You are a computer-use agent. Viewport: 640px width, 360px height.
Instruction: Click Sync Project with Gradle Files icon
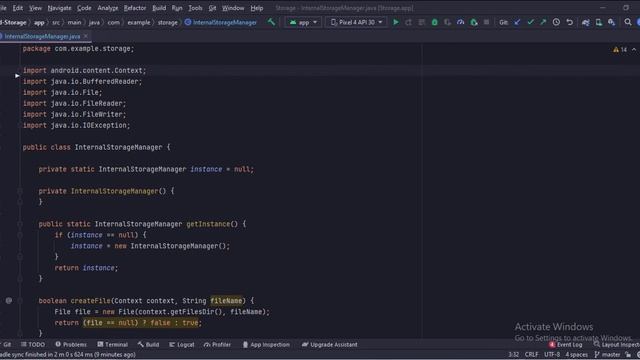[586, 22]
